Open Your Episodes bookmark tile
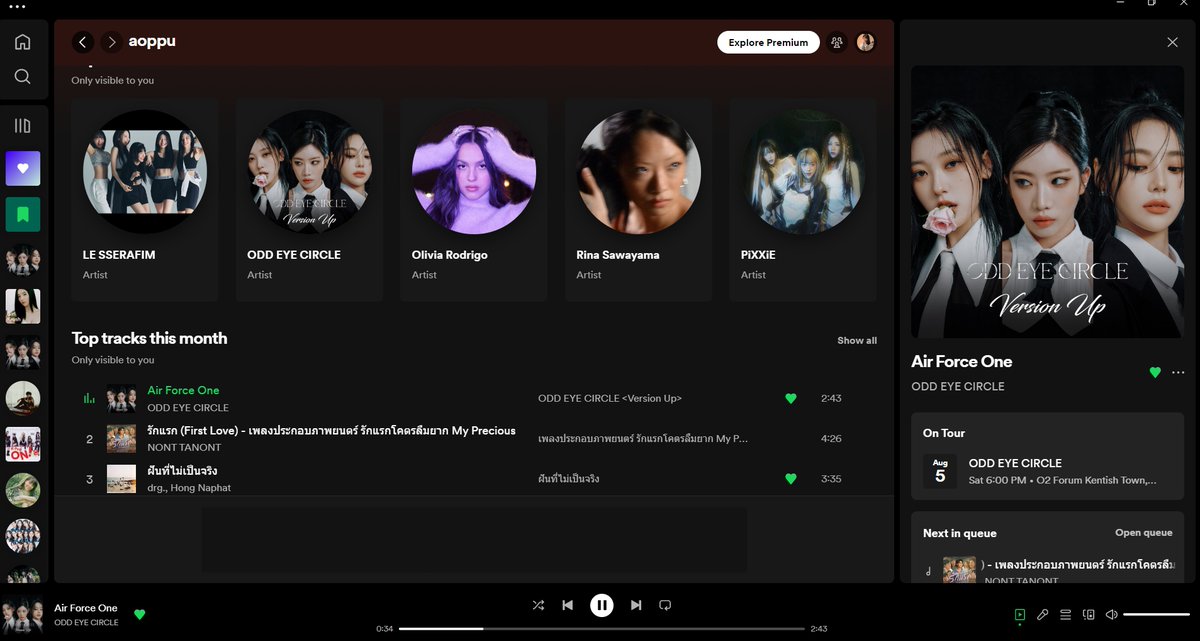 [x=23, y=214]
